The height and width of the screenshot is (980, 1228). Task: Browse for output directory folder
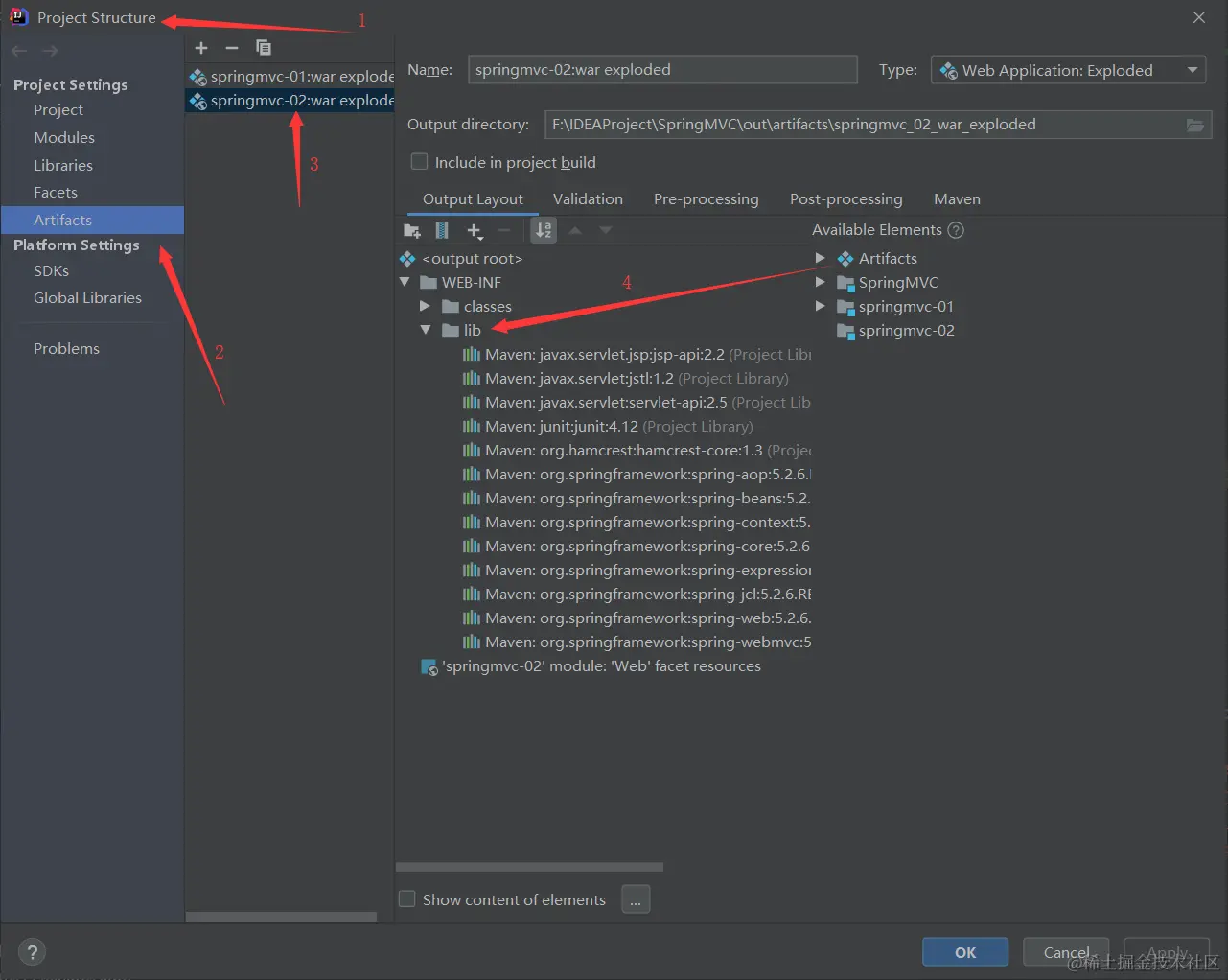[1194, 125]
